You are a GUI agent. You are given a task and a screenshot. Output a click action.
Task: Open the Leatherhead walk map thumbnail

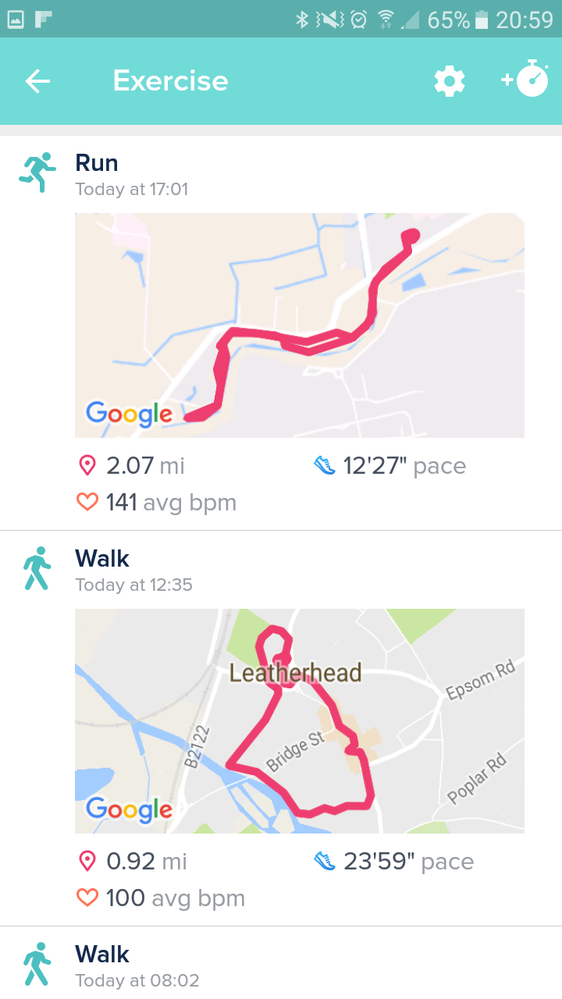pyautogui.click(x=299, y=721)
